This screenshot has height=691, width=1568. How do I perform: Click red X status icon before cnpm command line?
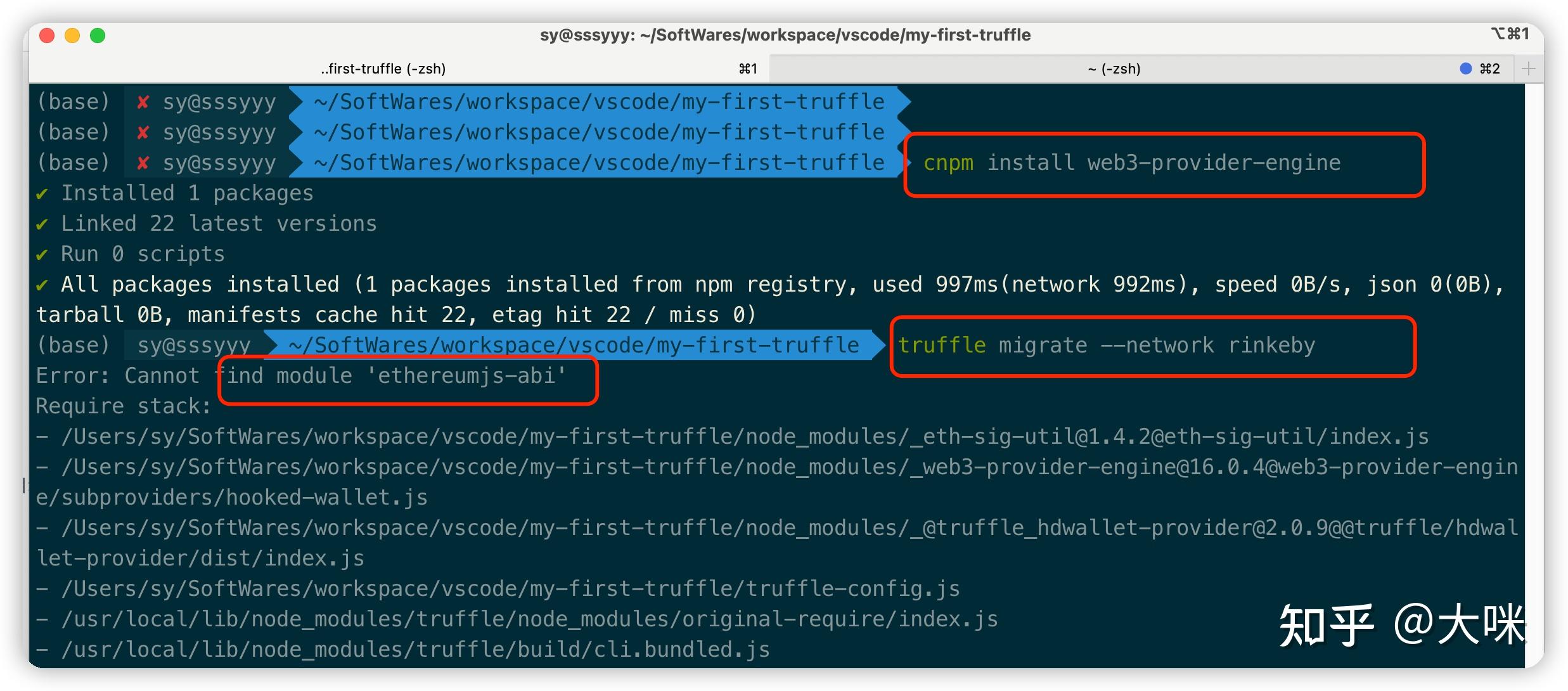pyautogui.click(x=143, y=163)
